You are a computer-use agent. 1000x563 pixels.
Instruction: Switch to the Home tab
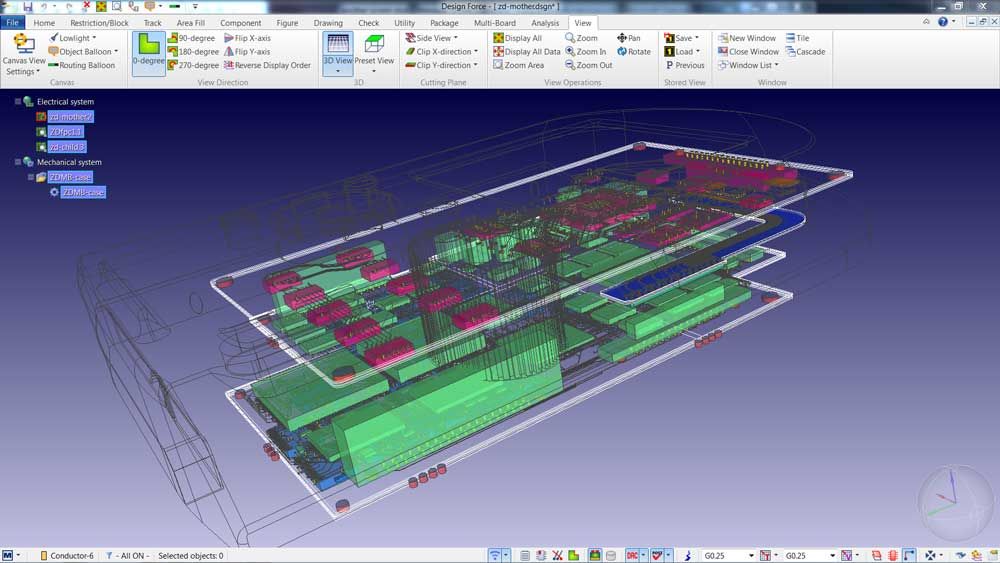click(44, 22)
